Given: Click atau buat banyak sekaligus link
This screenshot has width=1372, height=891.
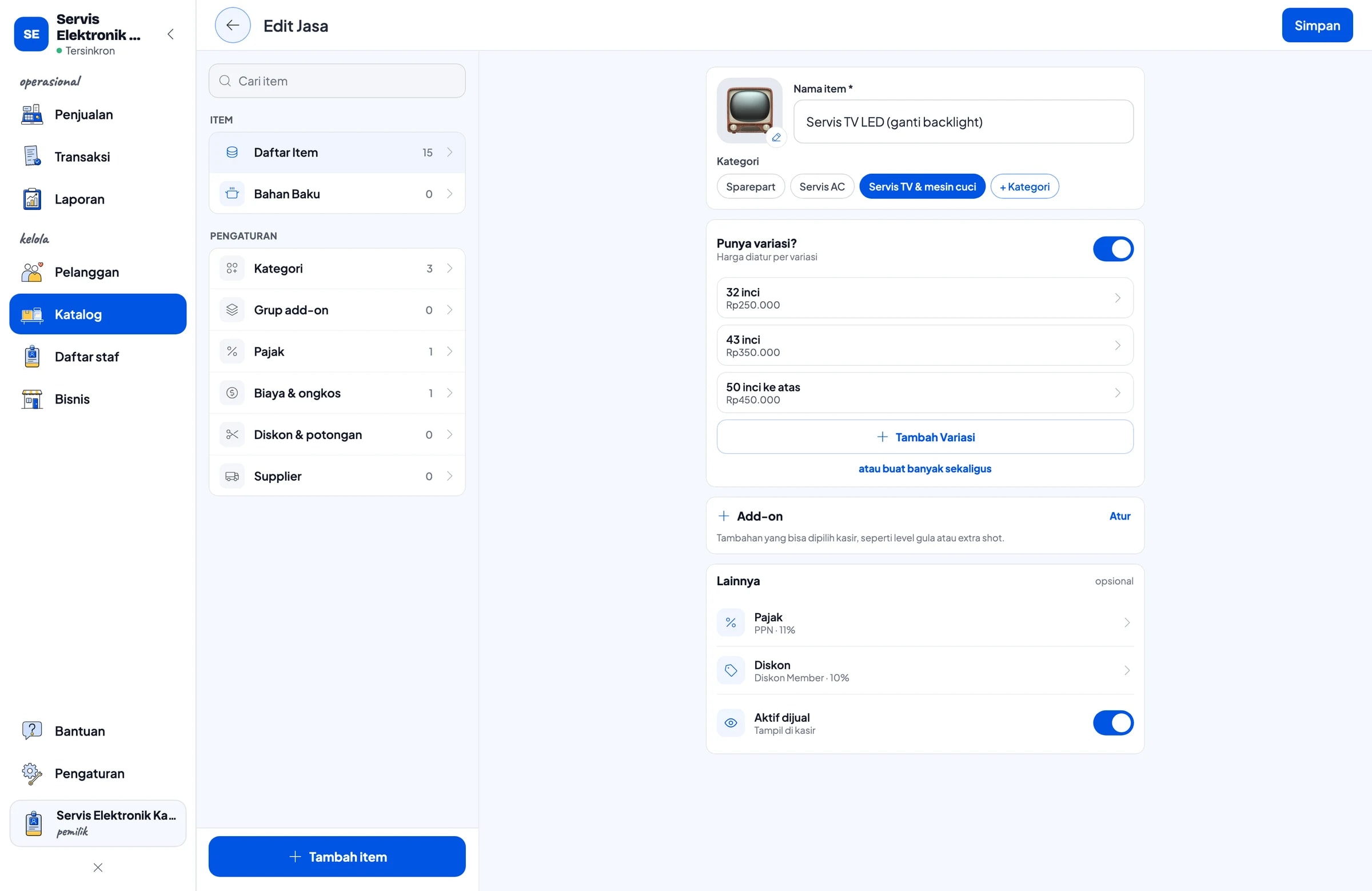Looking at the screenshot, I should [924, 469].
